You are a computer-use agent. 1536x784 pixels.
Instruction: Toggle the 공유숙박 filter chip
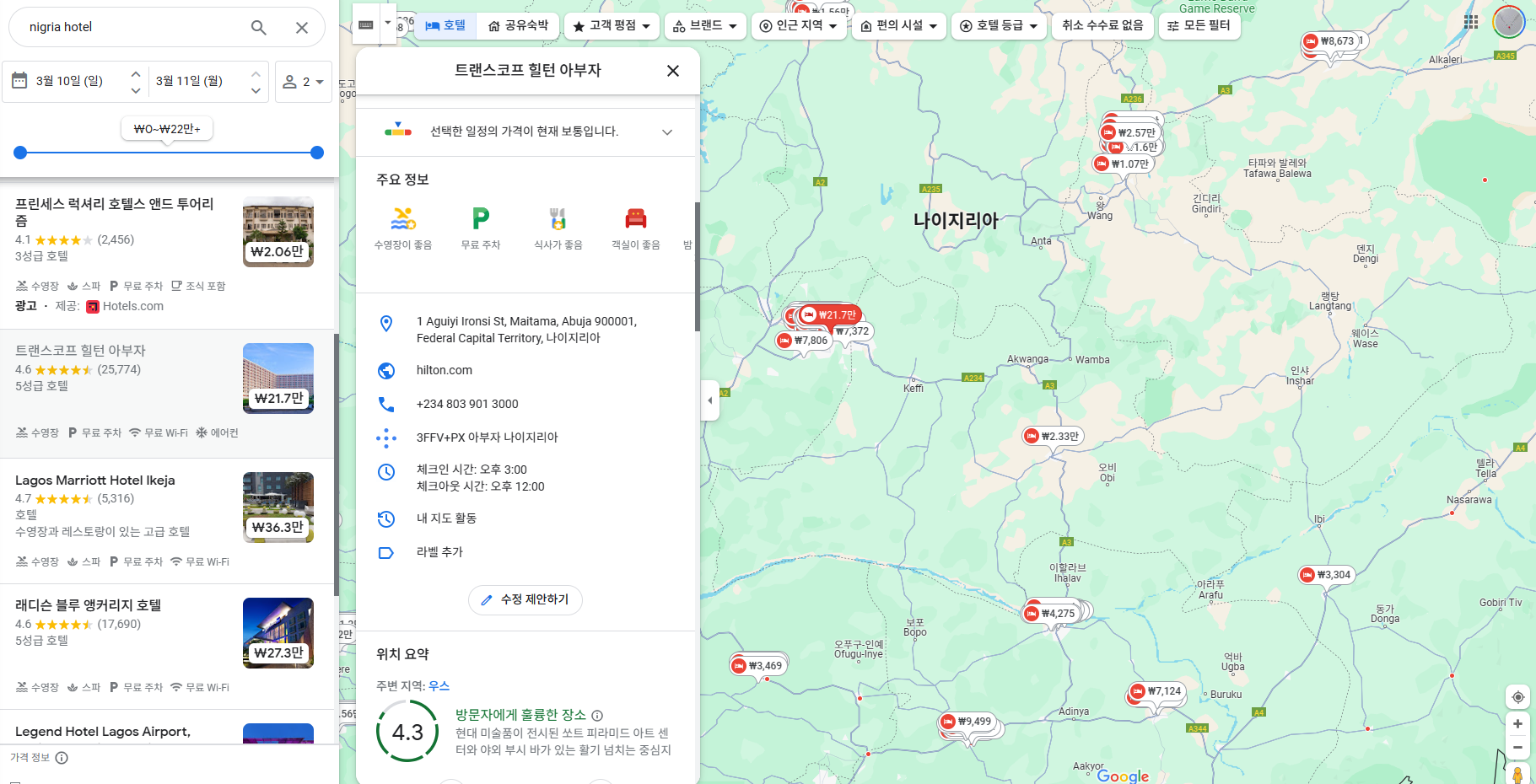pos(518,26)
